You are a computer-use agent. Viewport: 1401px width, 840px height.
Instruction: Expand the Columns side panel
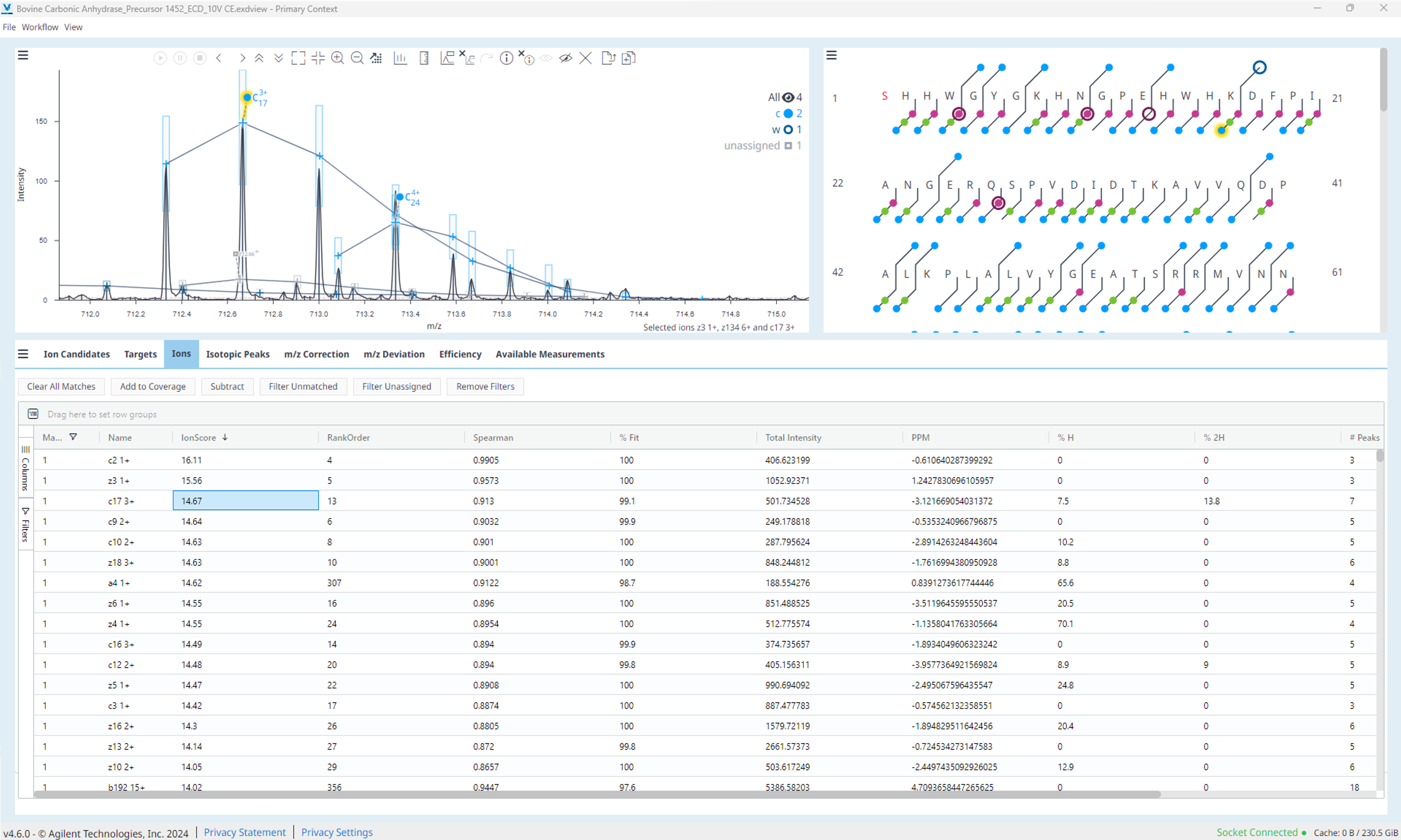point(25,468)
